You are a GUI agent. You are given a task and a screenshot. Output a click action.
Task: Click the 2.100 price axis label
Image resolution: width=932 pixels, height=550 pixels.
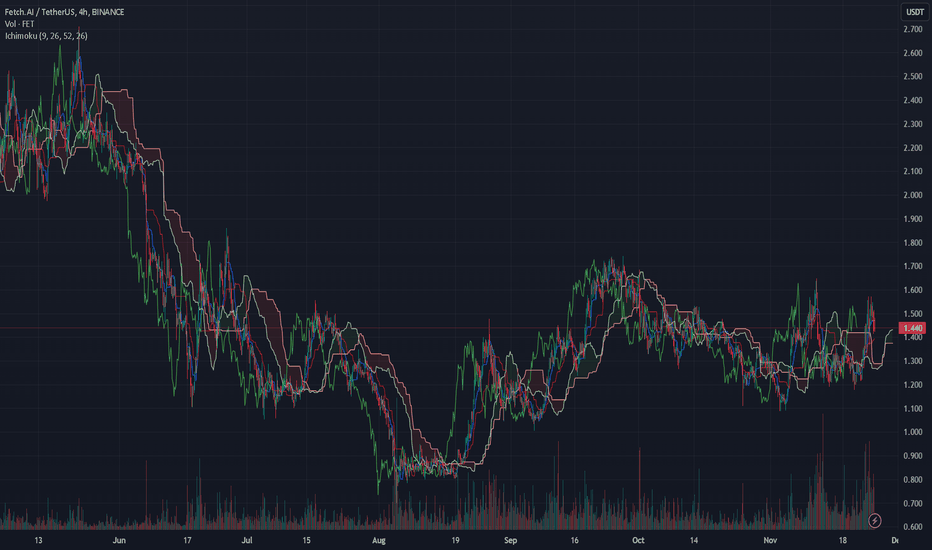coord(913,171)
